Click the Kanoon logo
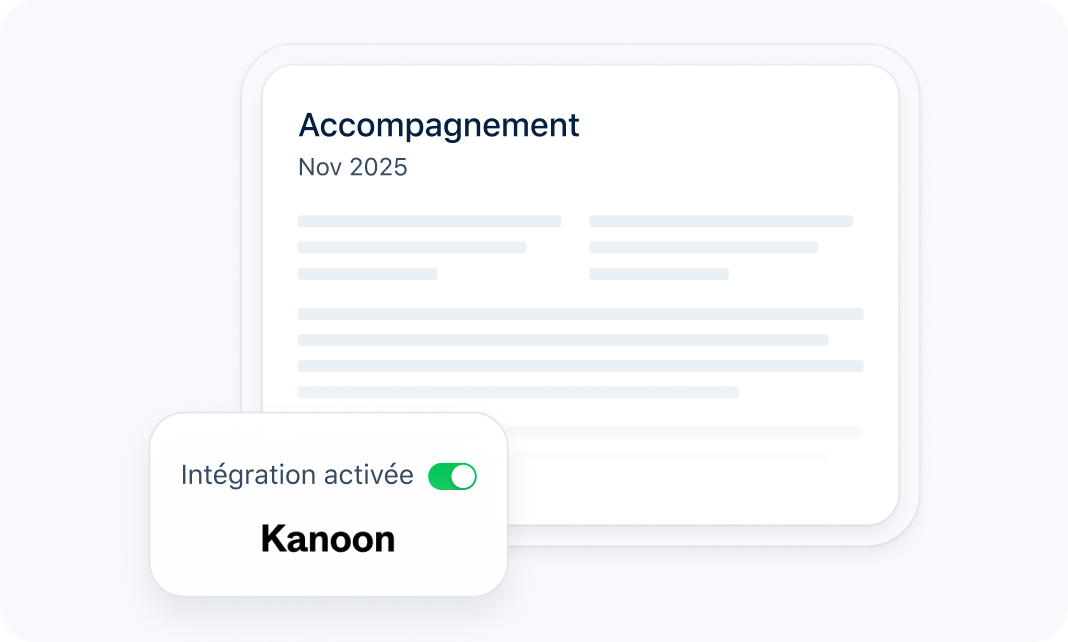The image size is (1068, 642). pos(328,539)
